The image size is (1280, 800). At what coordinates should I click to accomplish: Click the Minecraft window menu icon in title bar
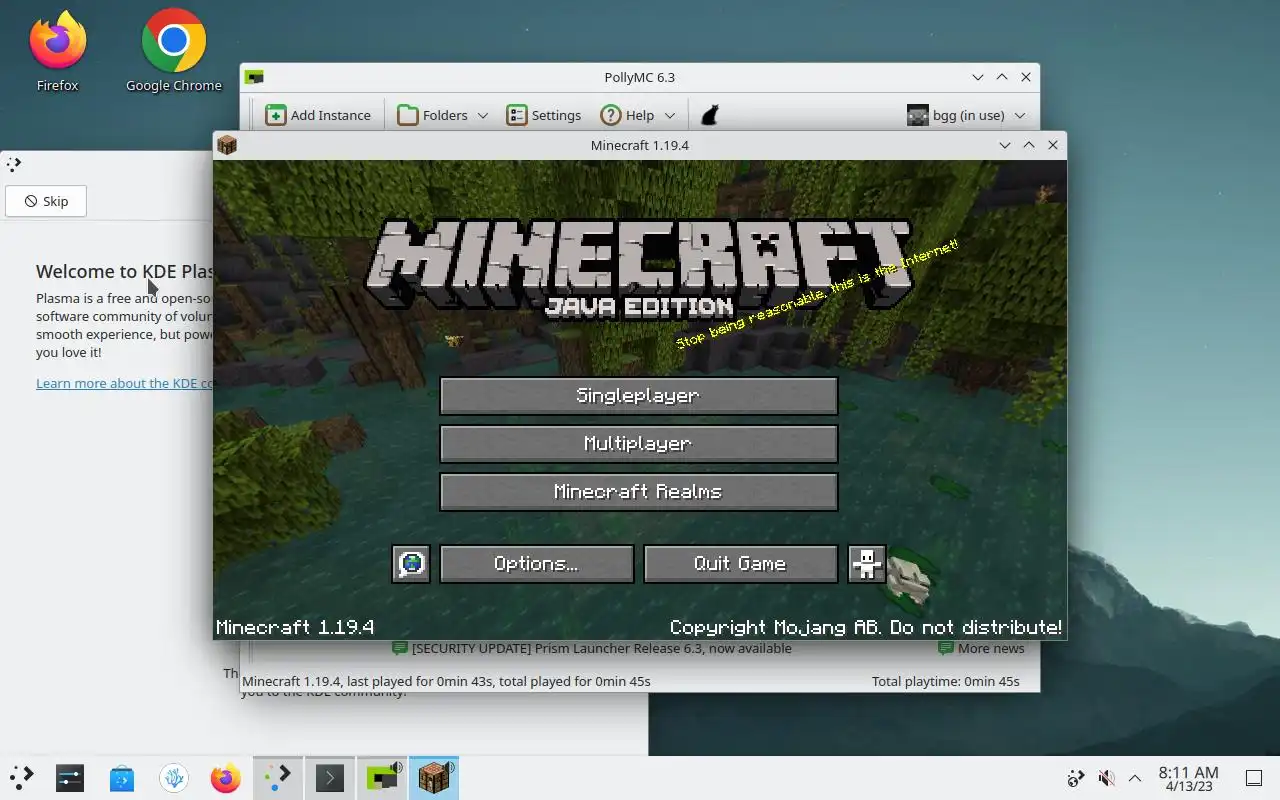227,145
